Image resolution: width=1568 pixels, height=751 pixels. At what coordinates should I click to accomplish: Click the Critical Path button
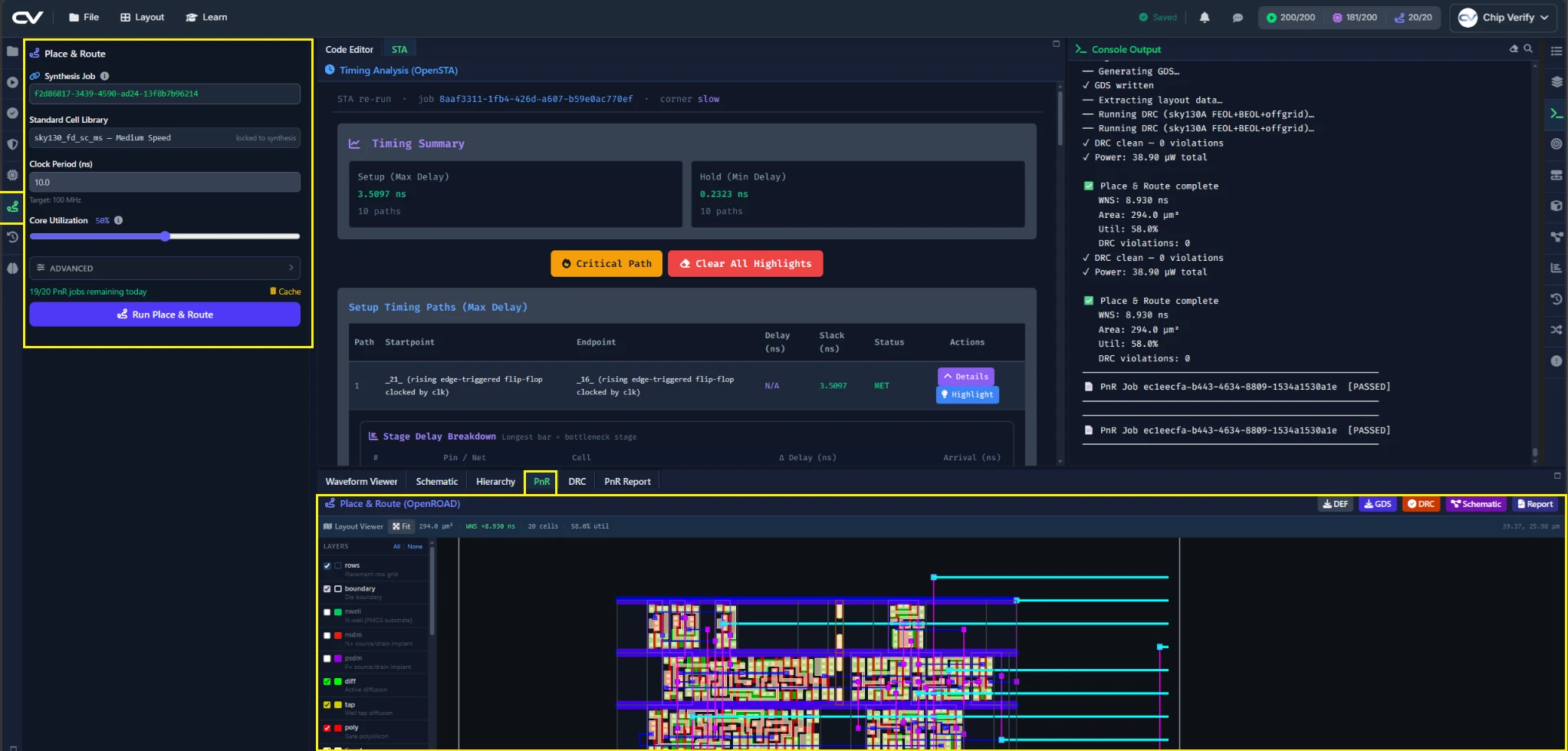(x=606, y=263)
